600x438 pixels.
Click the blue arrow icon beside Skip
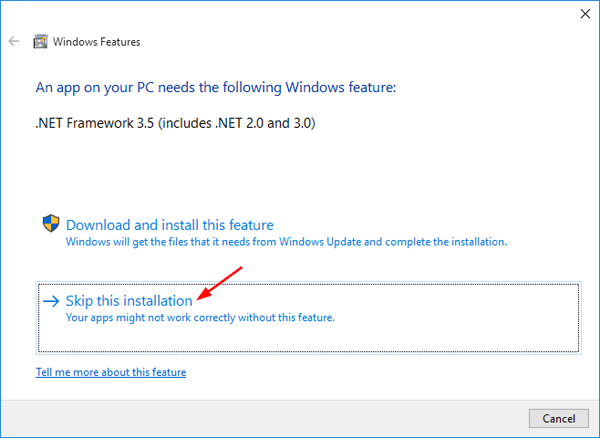pos(50,300)
